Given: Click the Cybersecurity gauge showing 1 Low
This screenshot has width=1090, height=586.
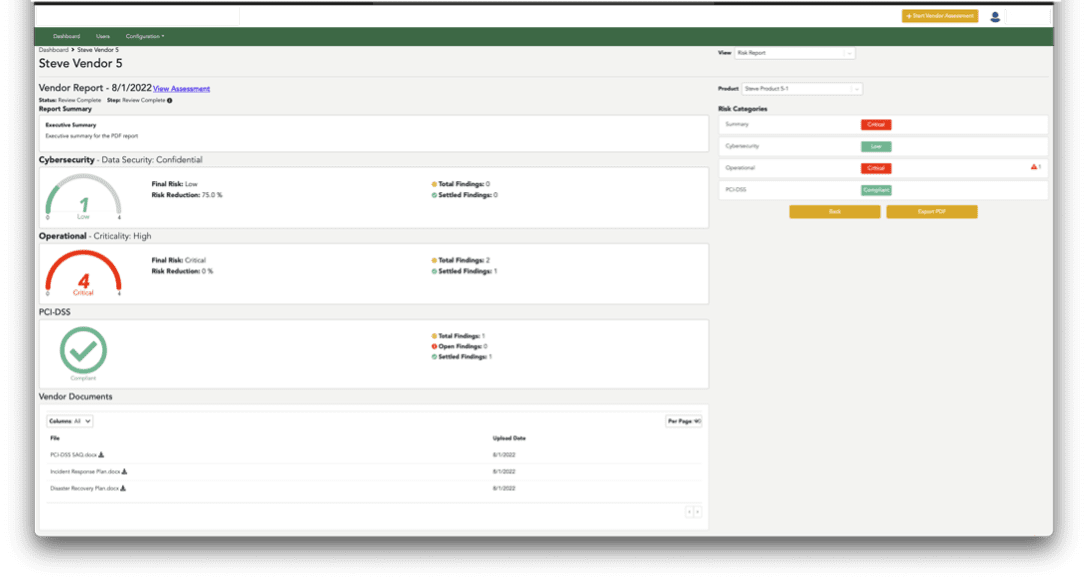Looking at the screenshot, I should [x=83, y=197].
